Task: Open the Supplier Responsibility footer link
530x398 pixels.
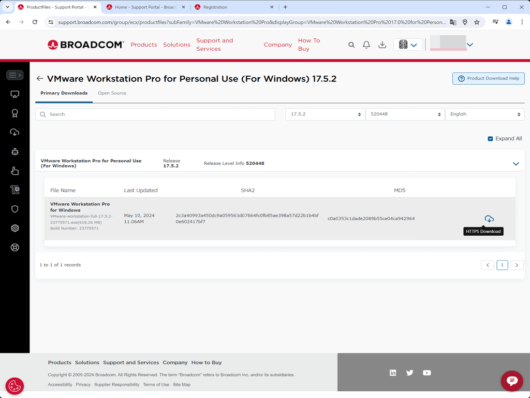Action: point(117,384)
